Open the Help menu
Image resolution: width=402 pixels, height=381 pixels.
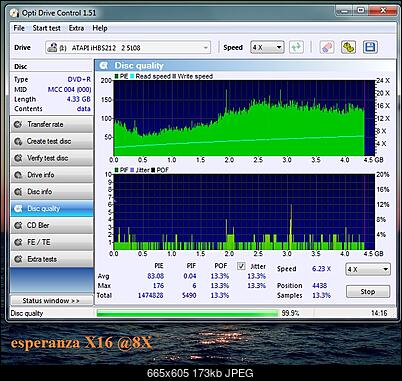[x=100, y=28]
